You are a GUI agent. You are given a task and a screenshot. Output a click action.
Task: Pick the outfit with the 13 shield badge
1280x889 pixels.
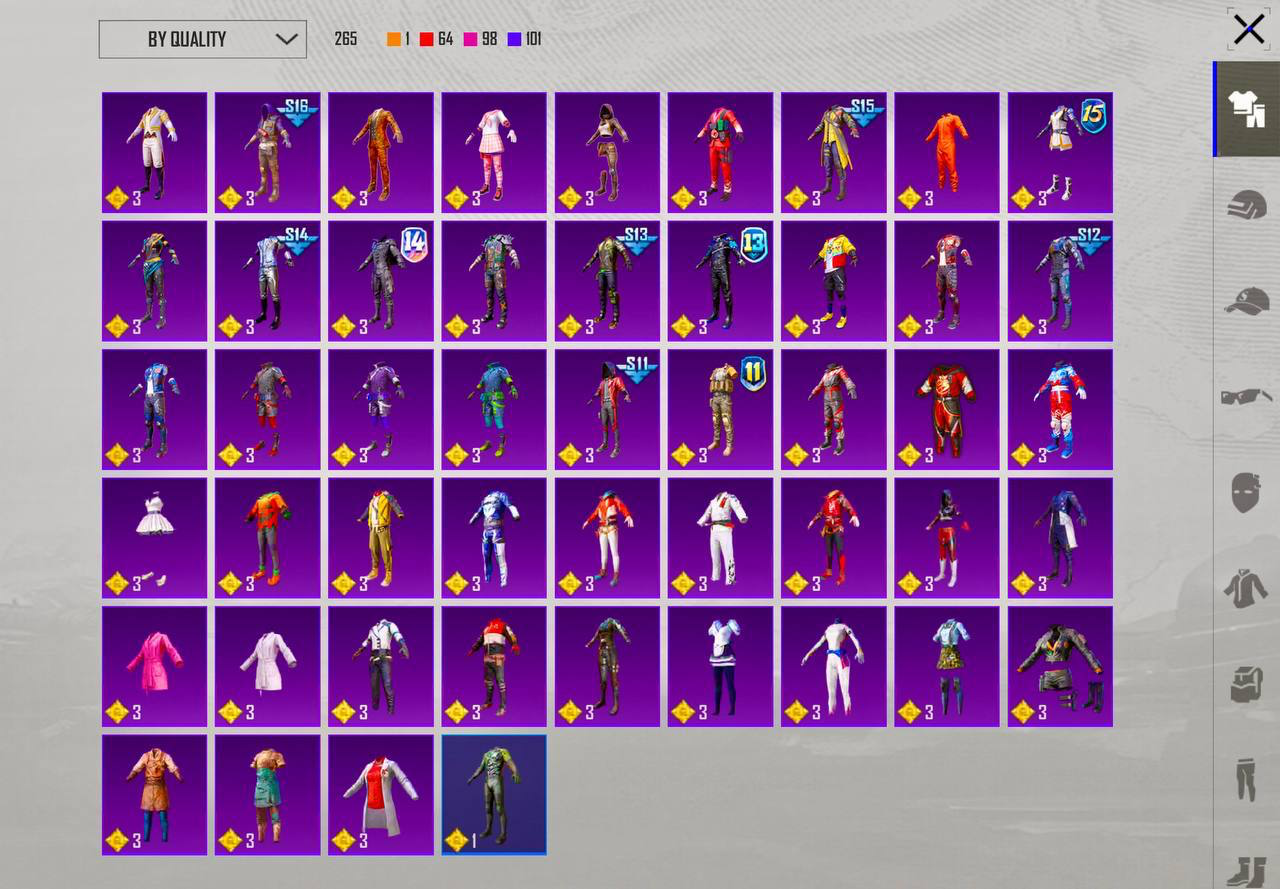coord(720,281)
